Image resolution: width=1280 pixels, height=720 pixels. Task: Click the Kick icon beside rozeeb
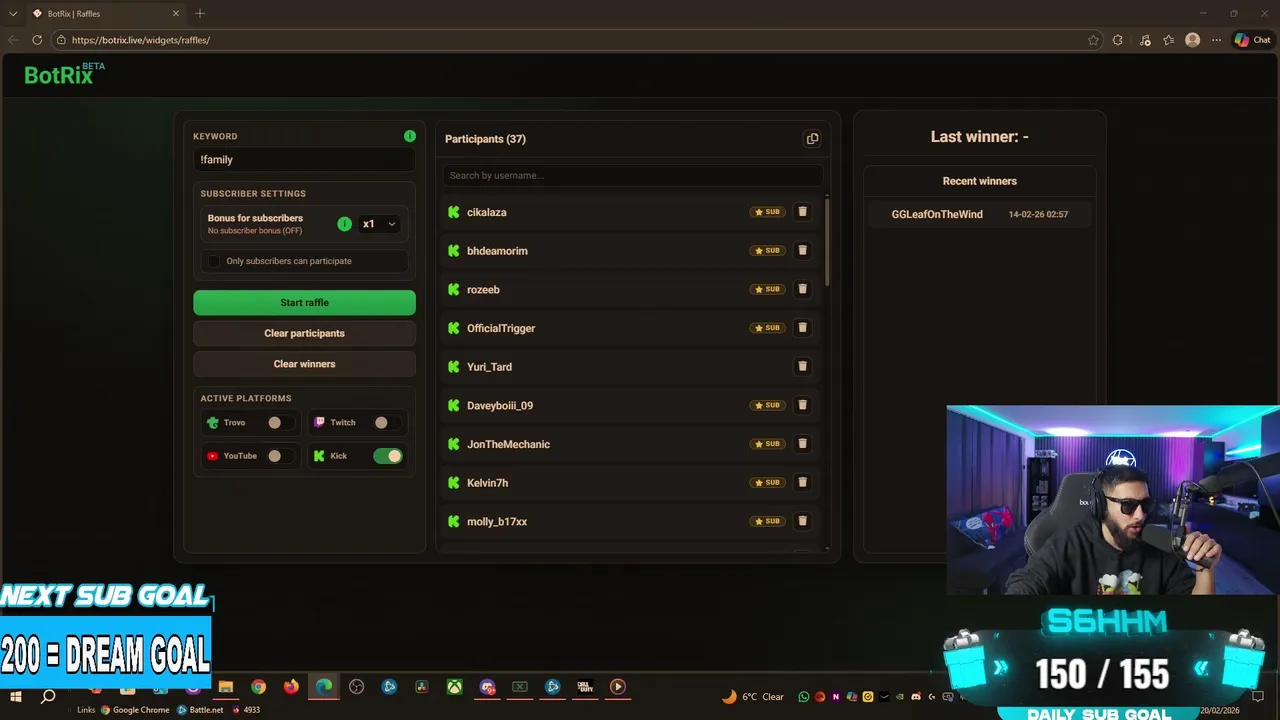click(454, 289)
